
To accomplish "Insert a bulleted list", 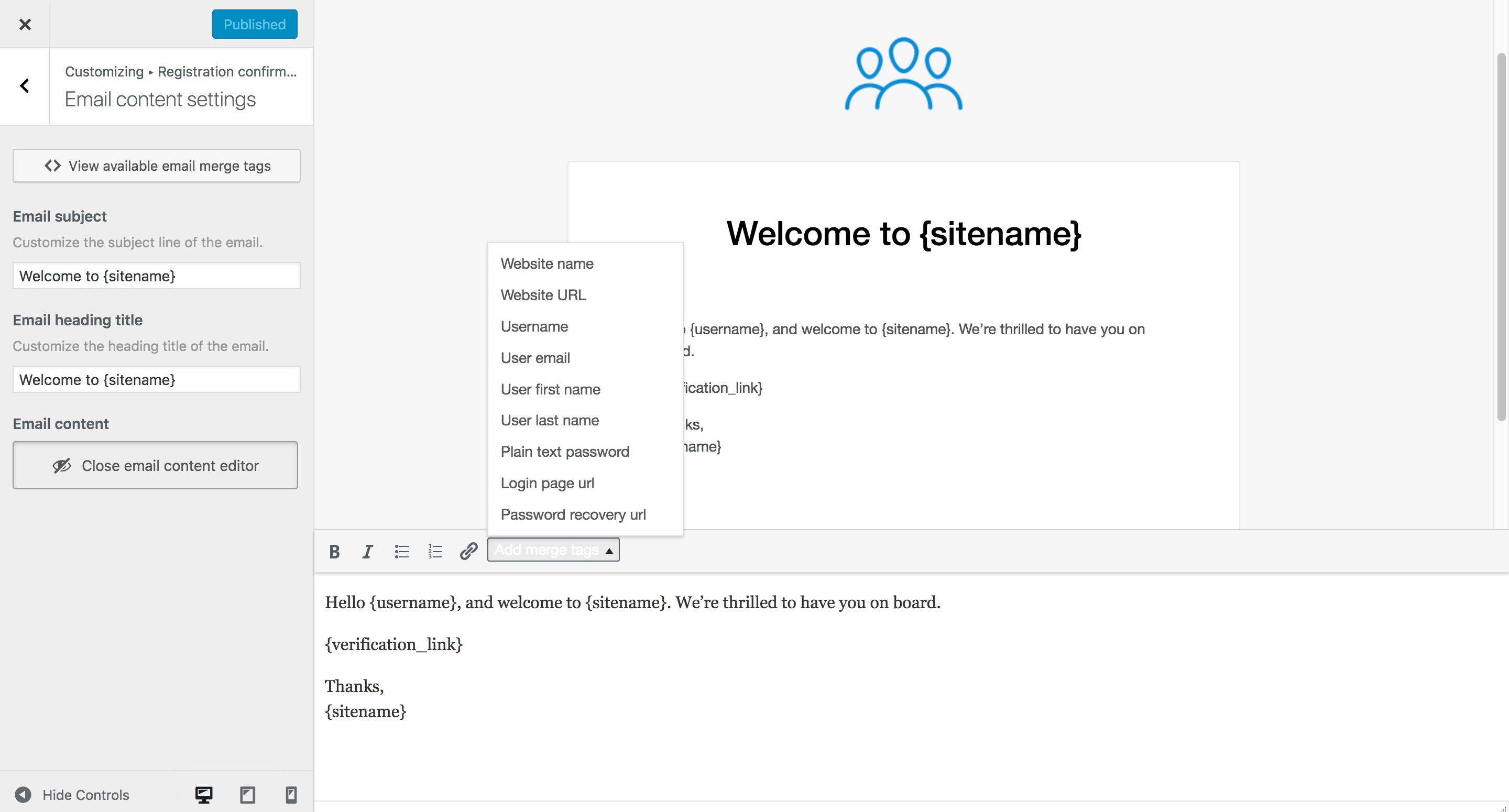I will point(401,551).
